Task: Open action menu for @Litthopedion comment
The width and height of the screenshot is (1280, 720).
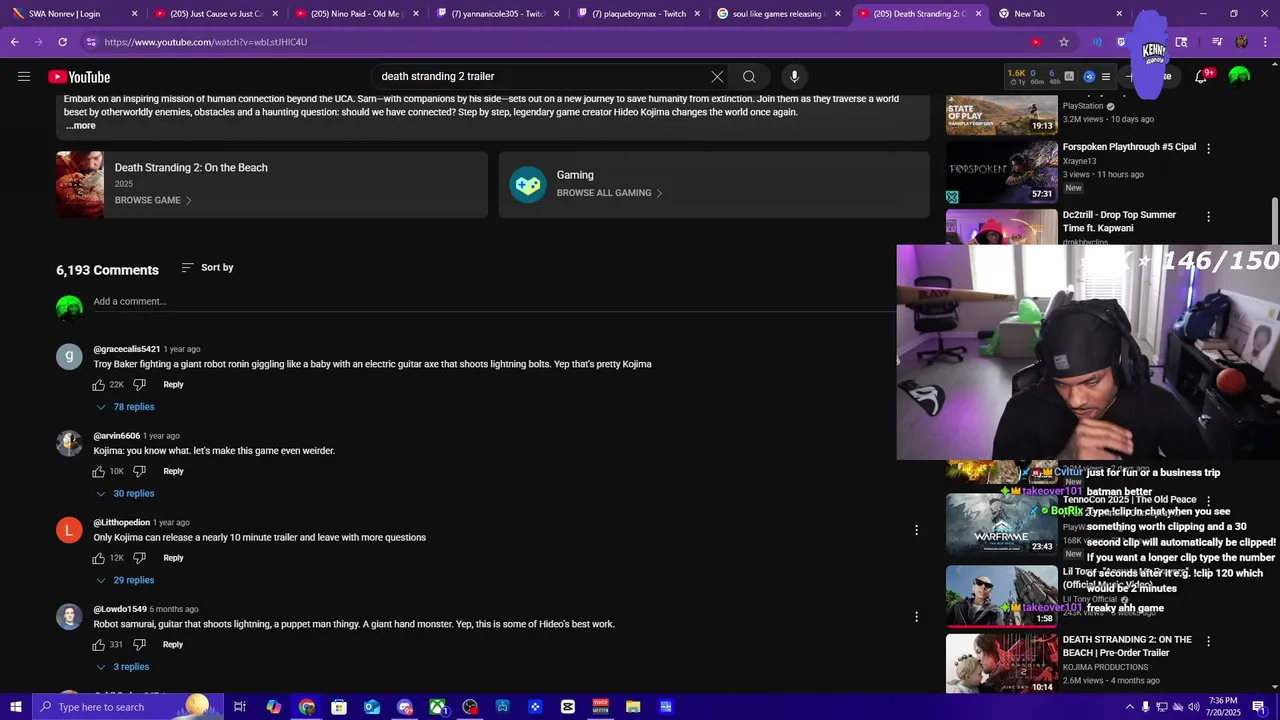Action: 916,530
